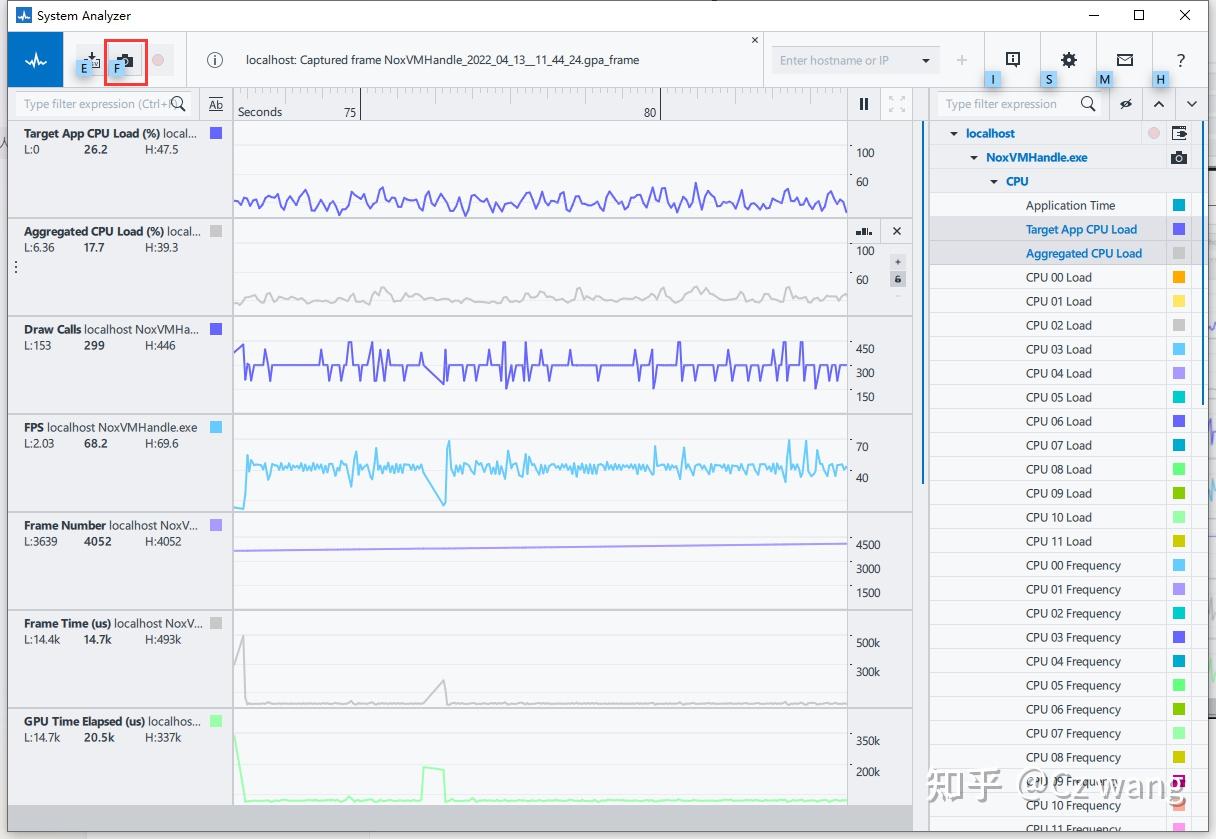Open the settings gear
The image size is (1216, 839).
[x=1069, y=60]
